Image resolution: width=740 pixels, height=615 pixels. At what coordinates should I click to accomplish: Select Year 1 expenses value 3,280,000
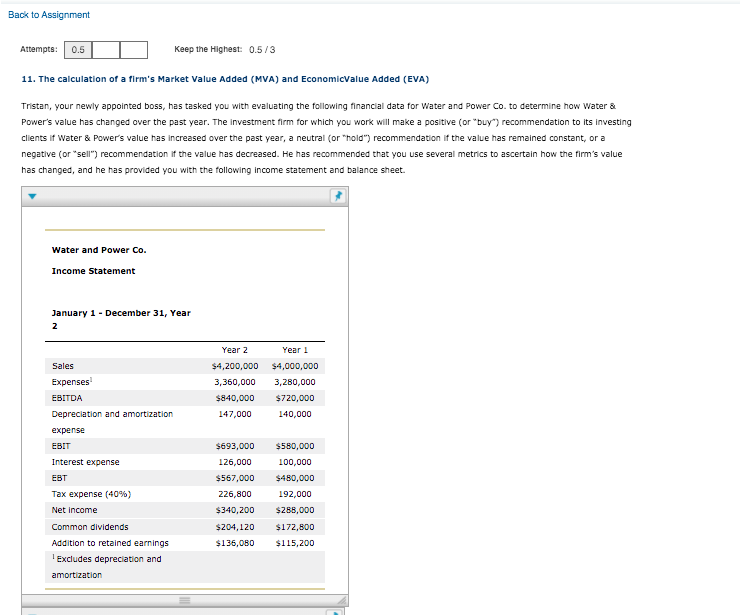pos(295,382)
